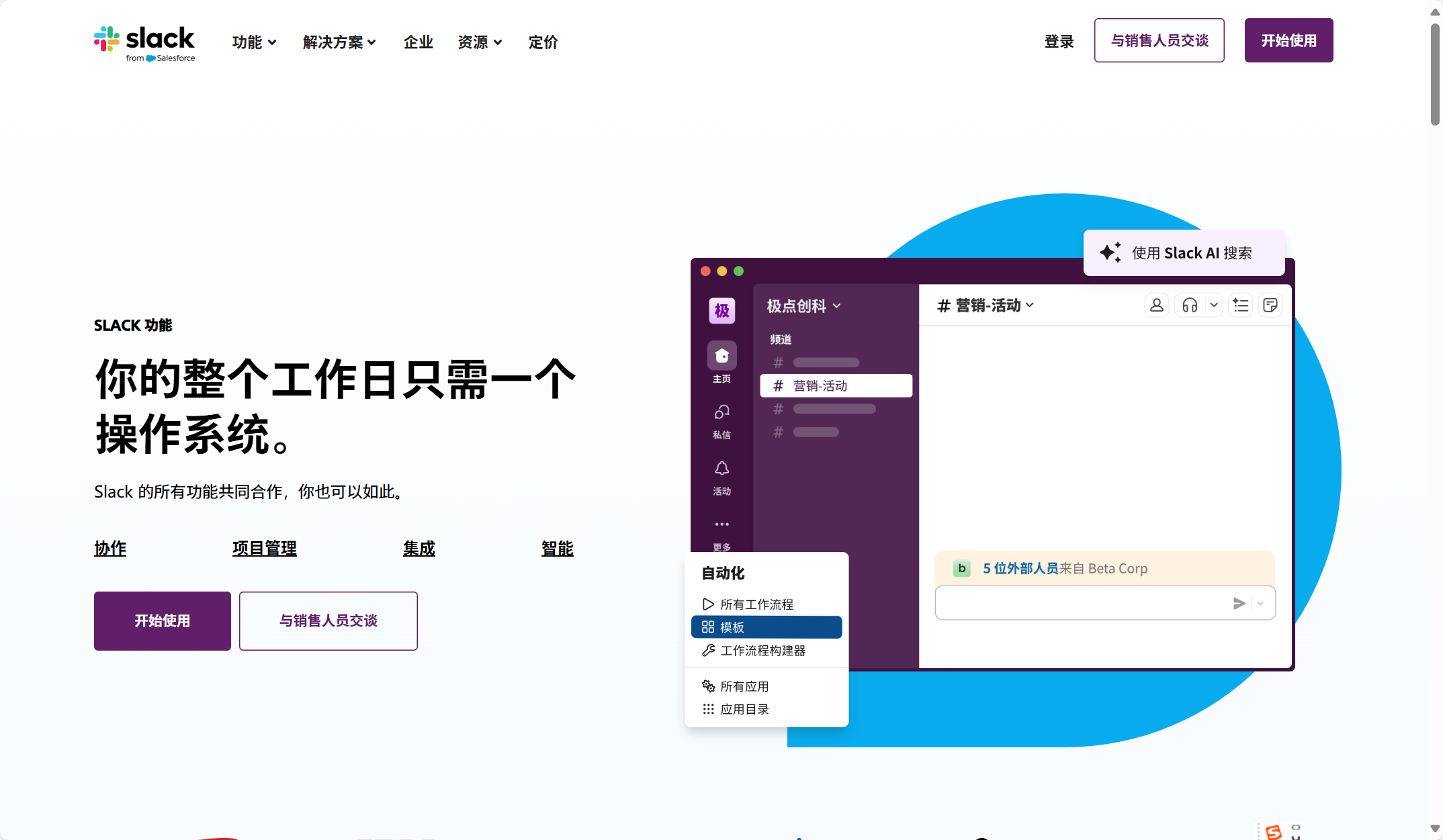
Task: Open 工作流程构建器 from the automation menu
Action: click(763, 650)
